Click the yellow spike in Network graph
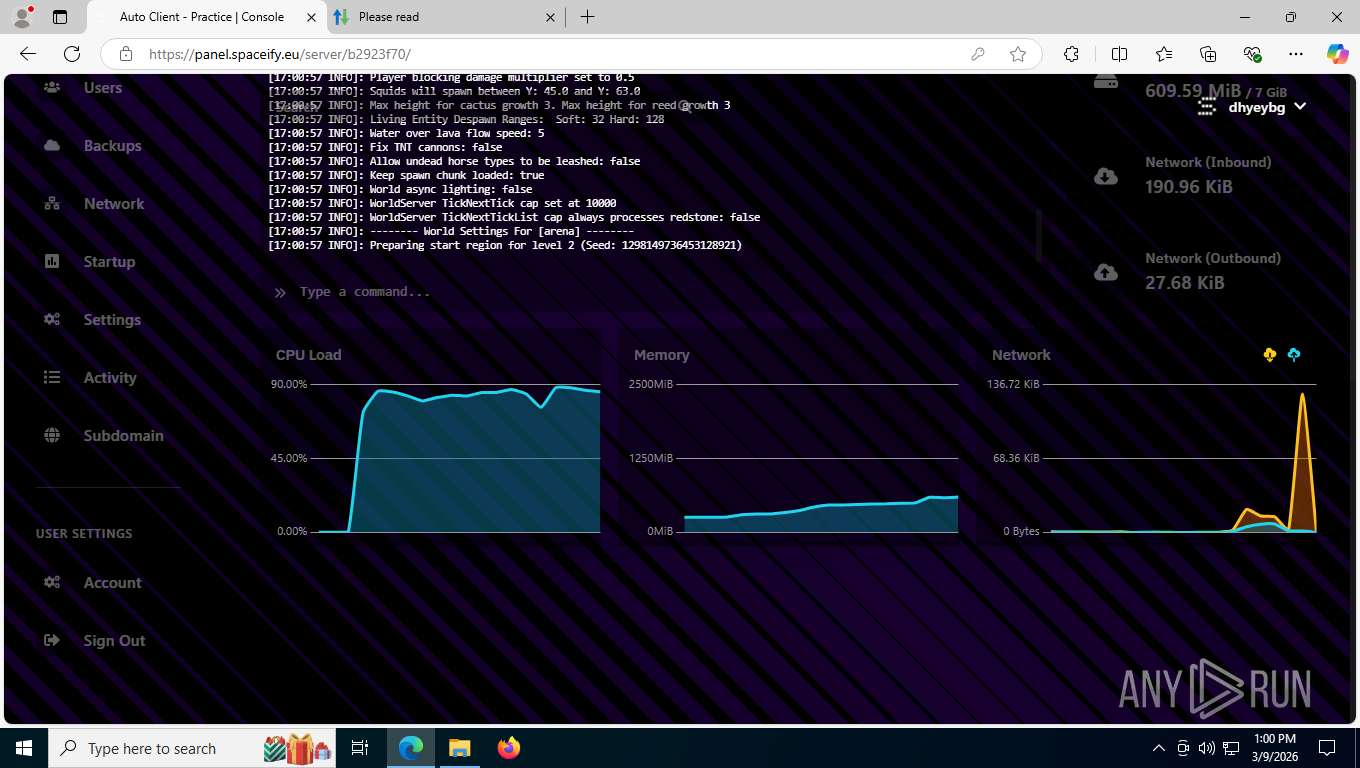The image size is (1360, 768). [1302, 460]
